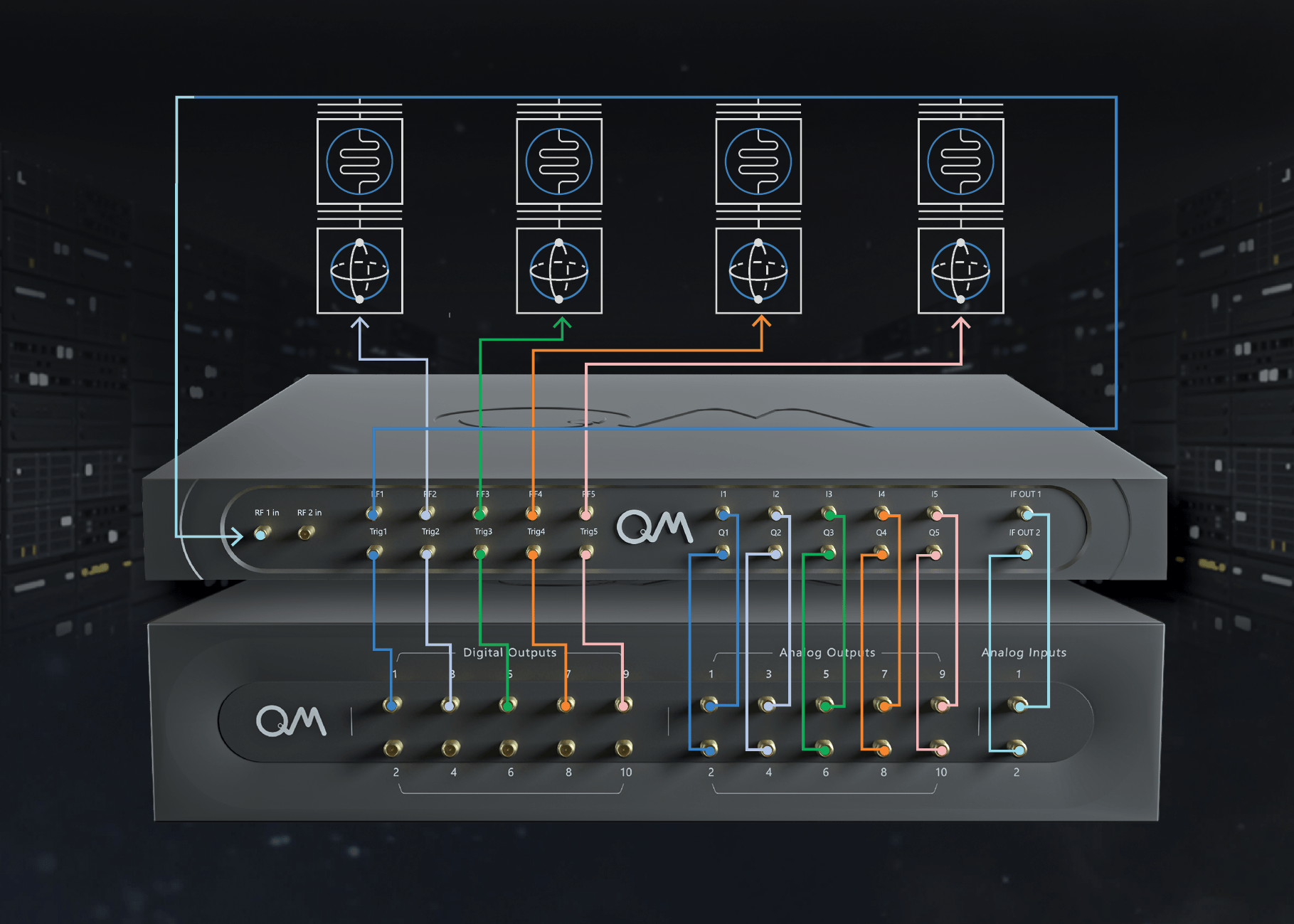Click resonator icon above orange-arrow qubit

coord(758,161)
